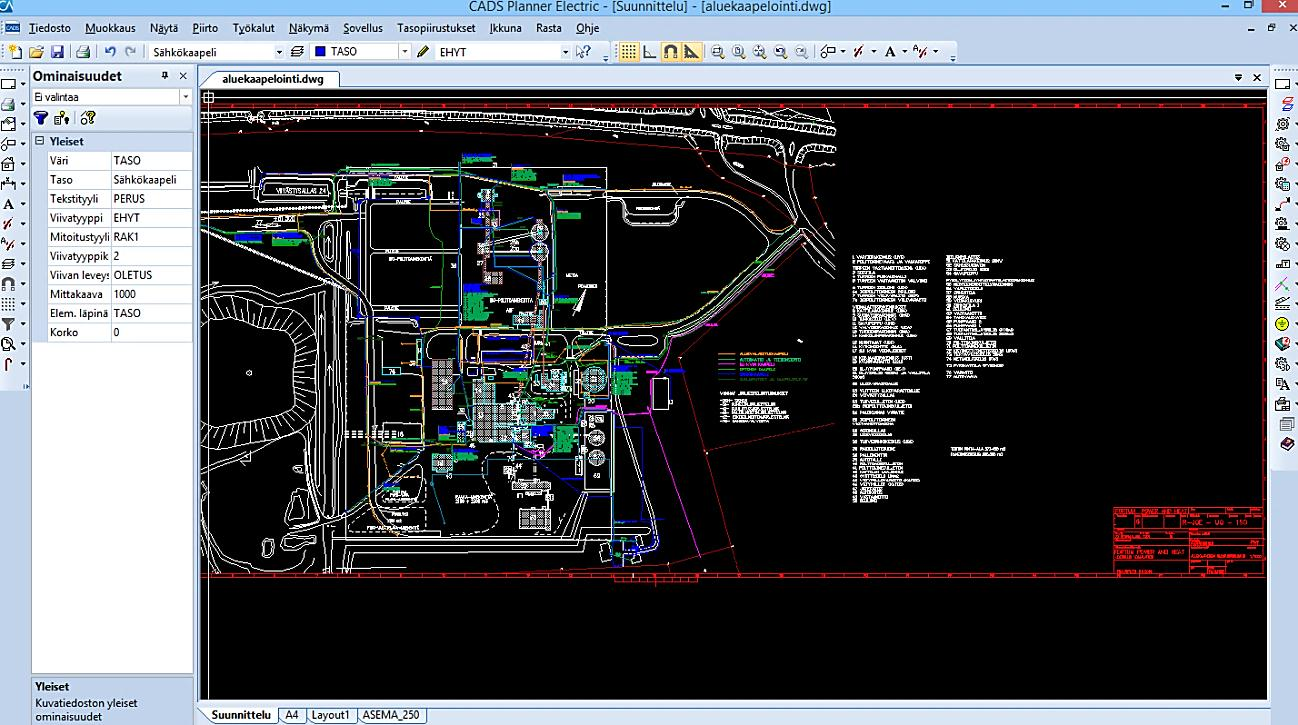Open the Ohje help menu

(587, 28)
